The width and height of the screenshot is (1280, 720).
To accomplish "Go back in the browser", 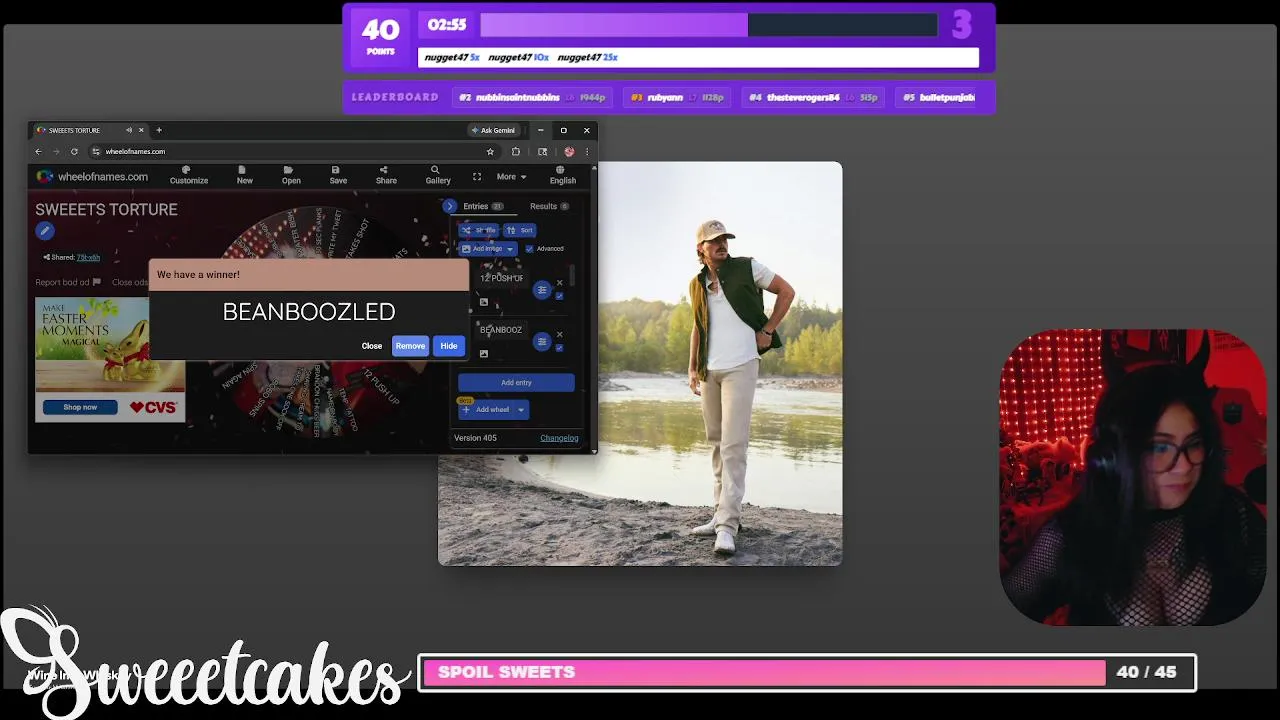I will pos(38,152).
